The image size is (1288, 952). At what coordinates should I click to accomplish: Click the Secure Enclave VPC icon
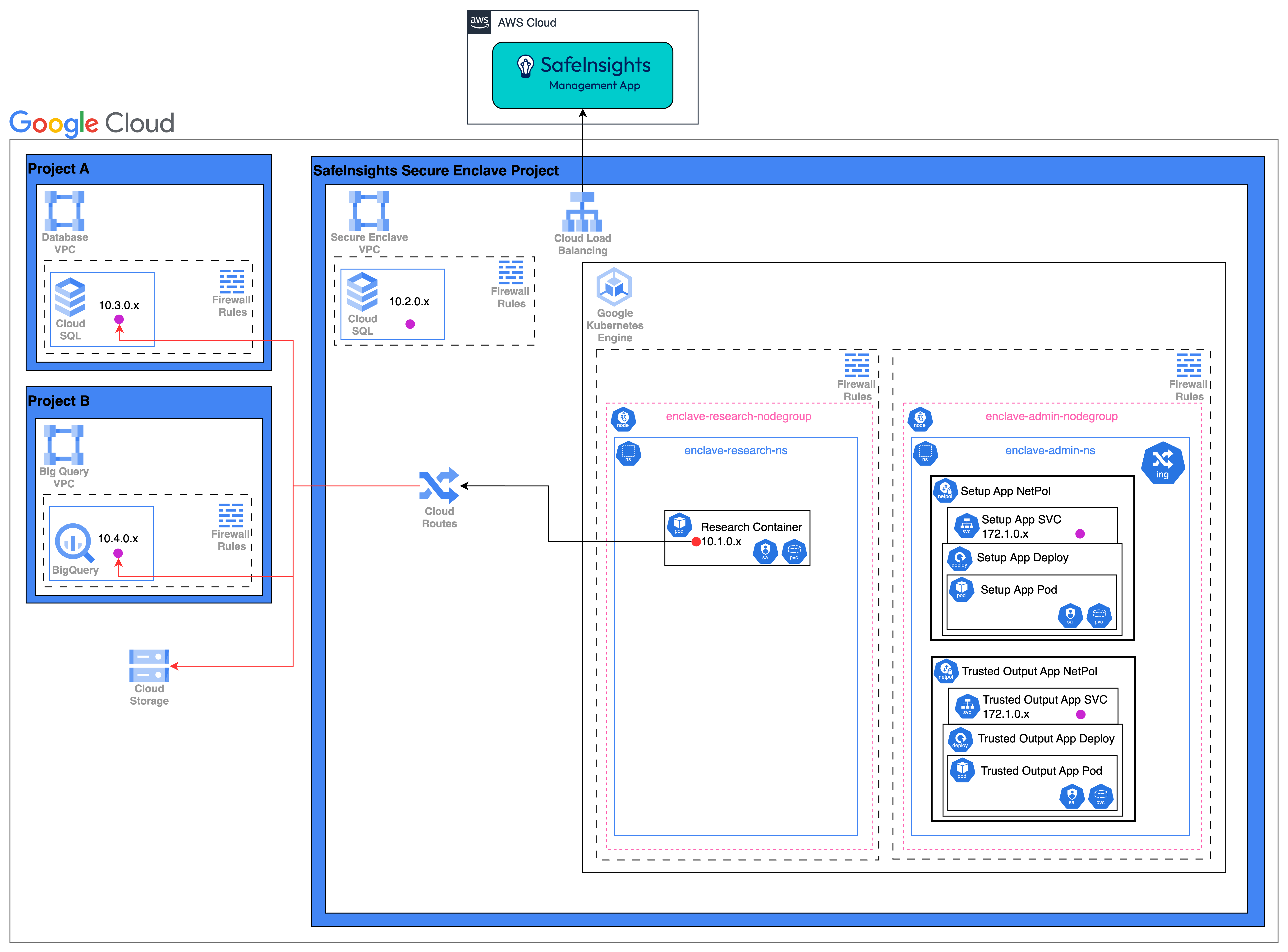point(369,211)
